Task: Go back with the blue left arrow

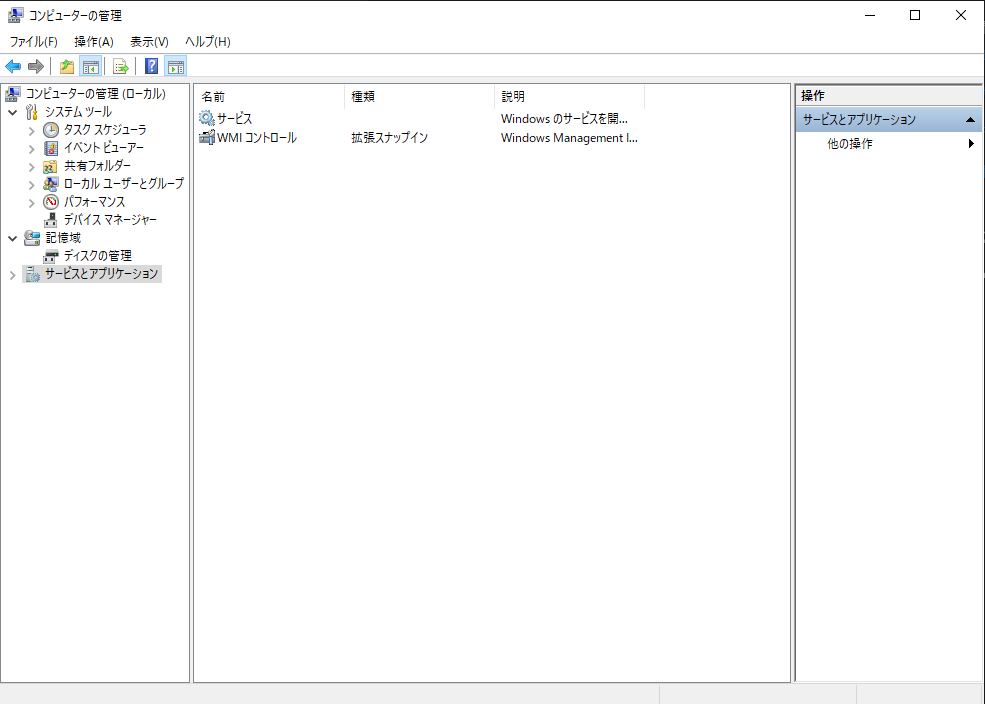Action: pos(13,66)
